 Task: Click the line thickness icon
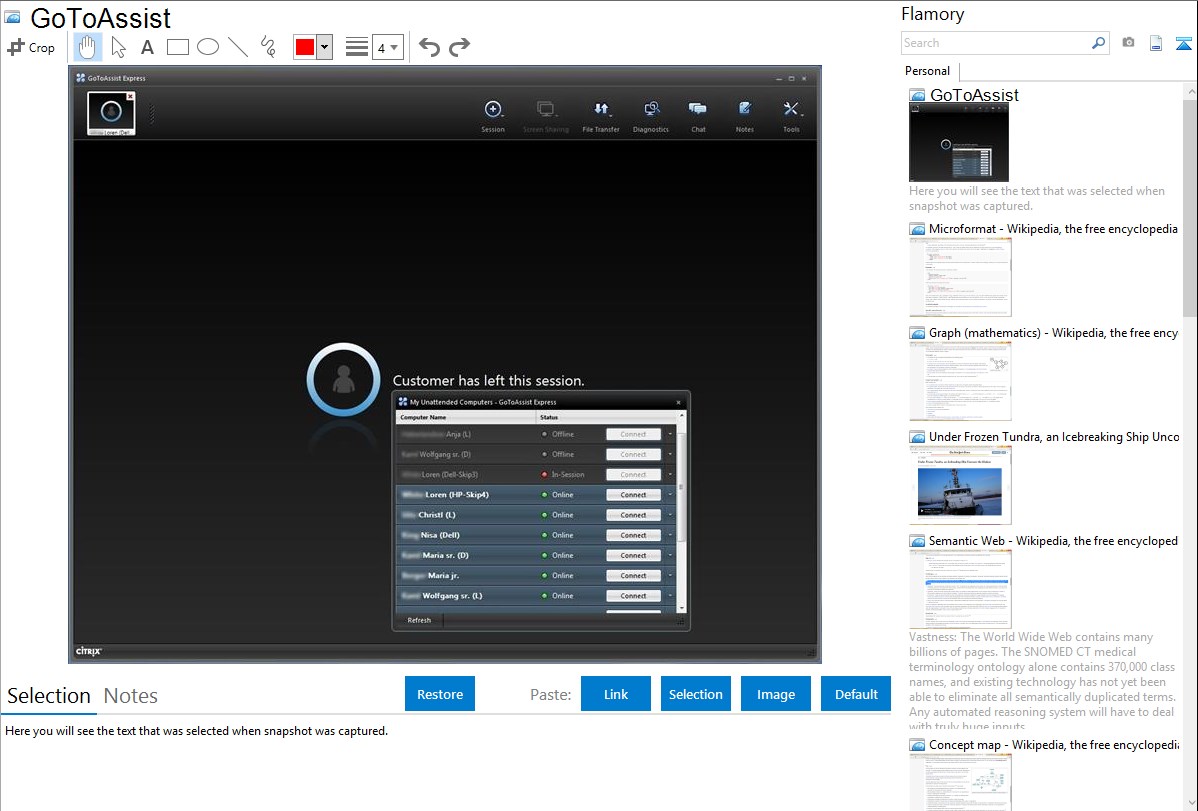tap(356, 47)
